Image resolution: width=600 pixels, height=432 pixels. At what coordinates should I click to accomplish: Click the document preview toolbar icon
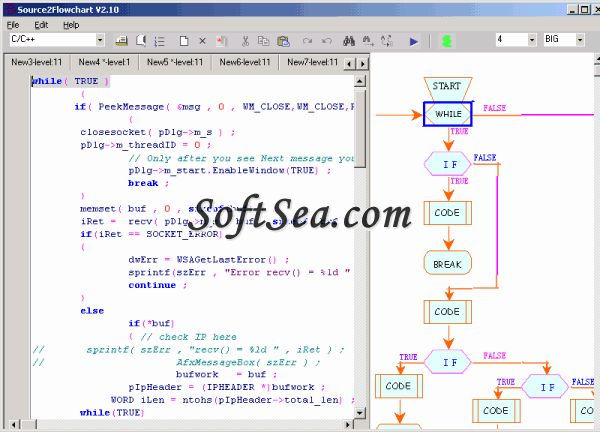141,41
